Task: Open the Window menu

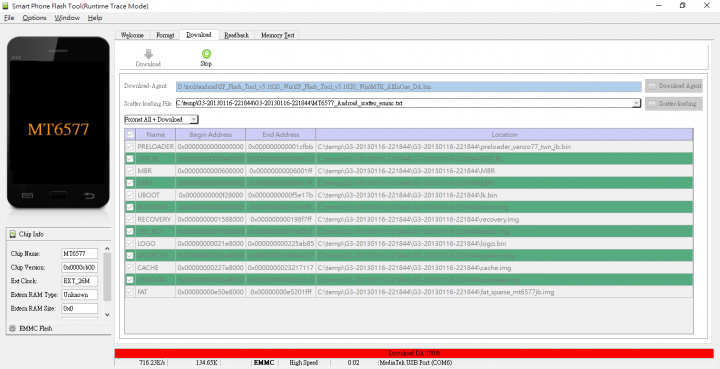Action: pos(67,18)
